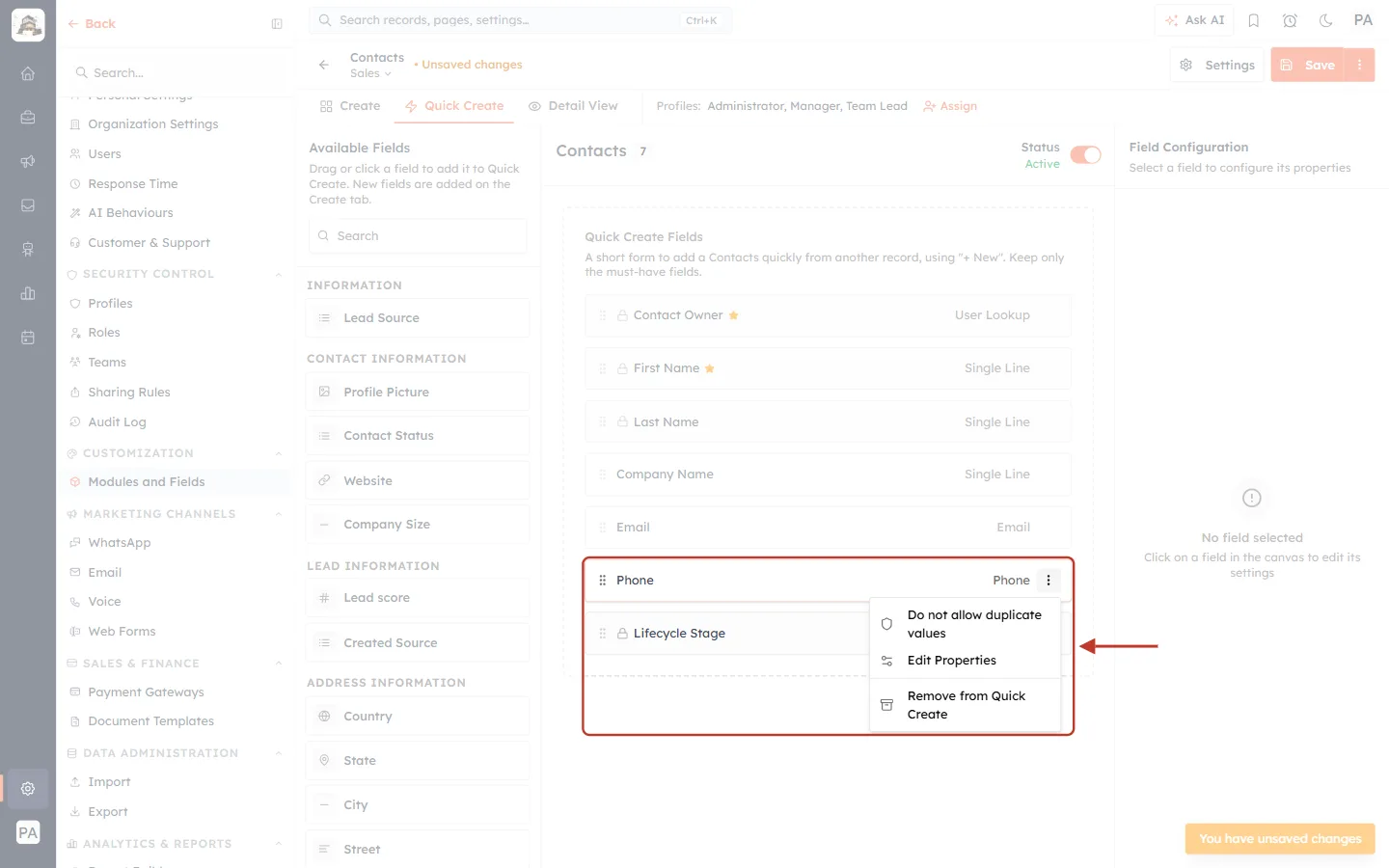Click the back arrow beside Contacts title
The width and height of the screenshot is (1389, 868).
point(323,65)
